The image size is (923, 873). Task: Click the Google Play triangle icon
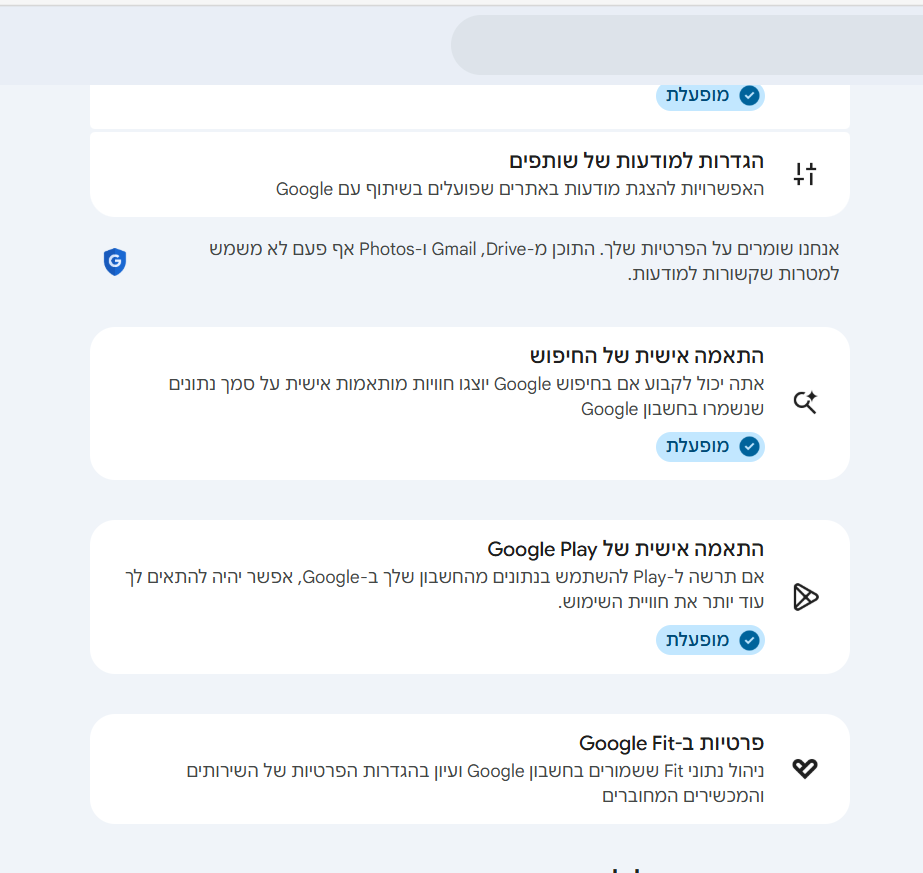pyautogui.click(x=805, y=597)
